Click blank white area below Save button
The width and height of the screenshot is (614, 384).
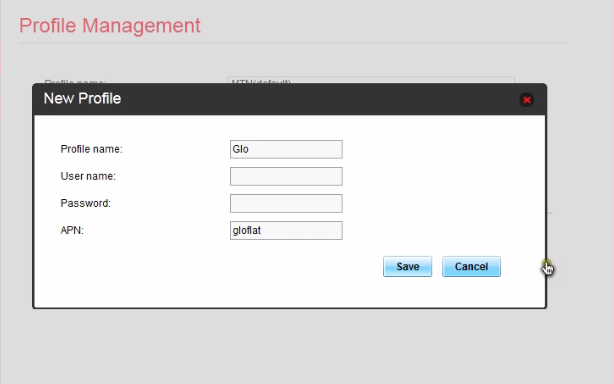407,292
